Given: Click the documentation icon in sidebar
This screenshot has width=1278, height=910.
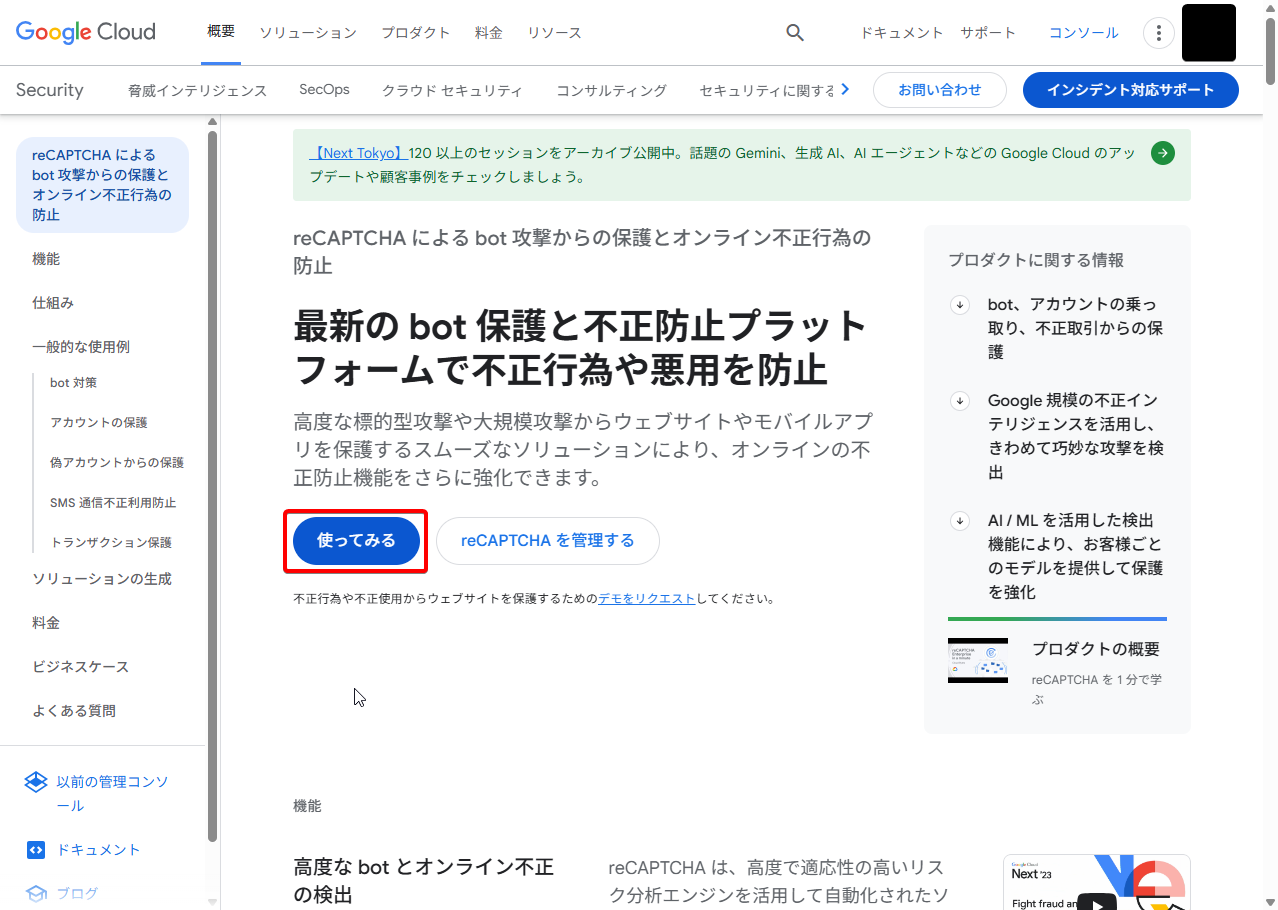Looking at the screenshot, I should click(36, 850).
